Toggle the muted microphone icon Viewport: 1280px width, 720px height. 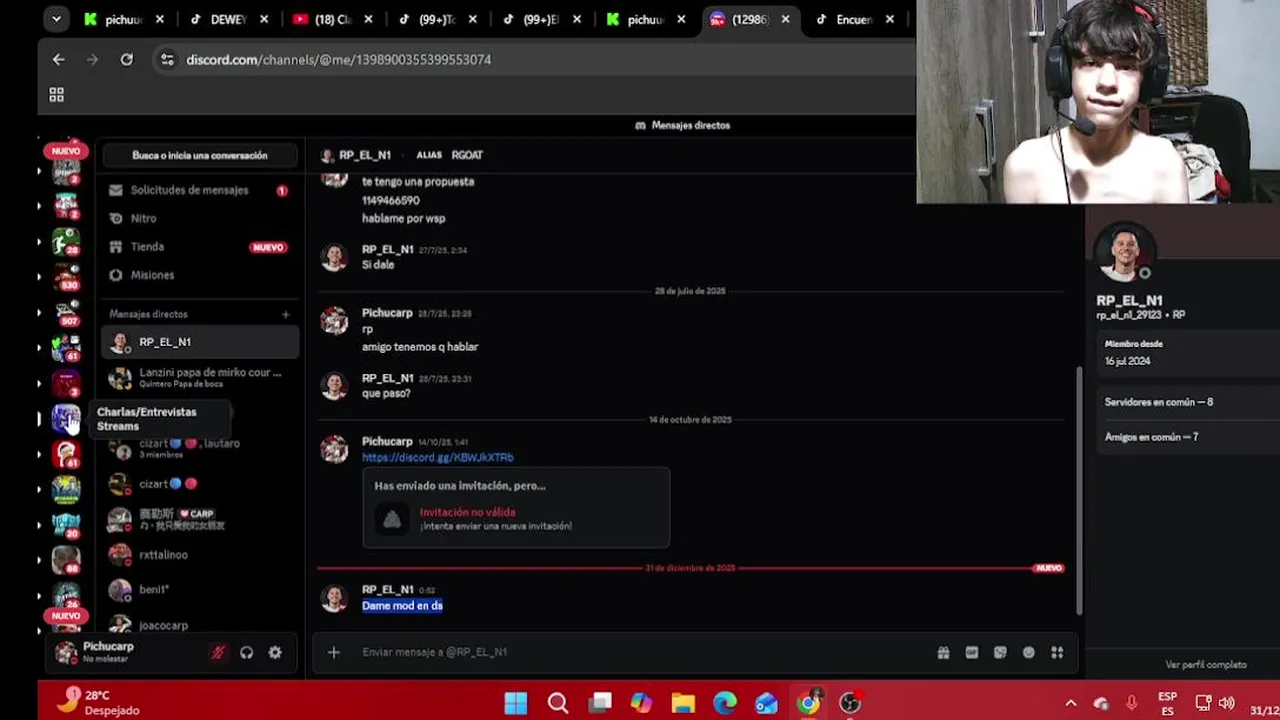coord(218,653)
